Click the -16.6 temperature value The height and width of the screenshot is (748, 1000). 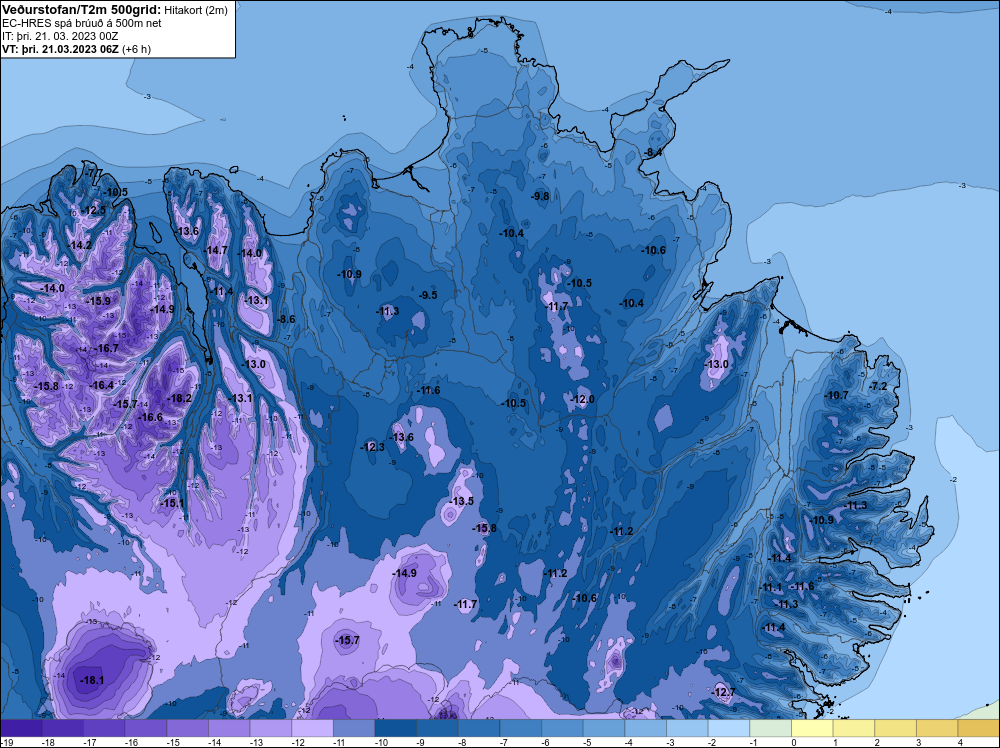tap(151, 418)
